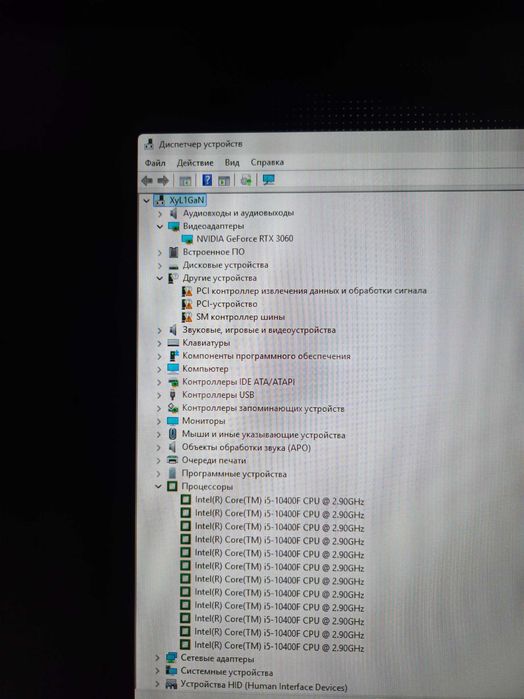The height and width of the screenshot is (699, 524).
Task: Click the warning icon beside SM контроллер шины
Action: point(187,317)
